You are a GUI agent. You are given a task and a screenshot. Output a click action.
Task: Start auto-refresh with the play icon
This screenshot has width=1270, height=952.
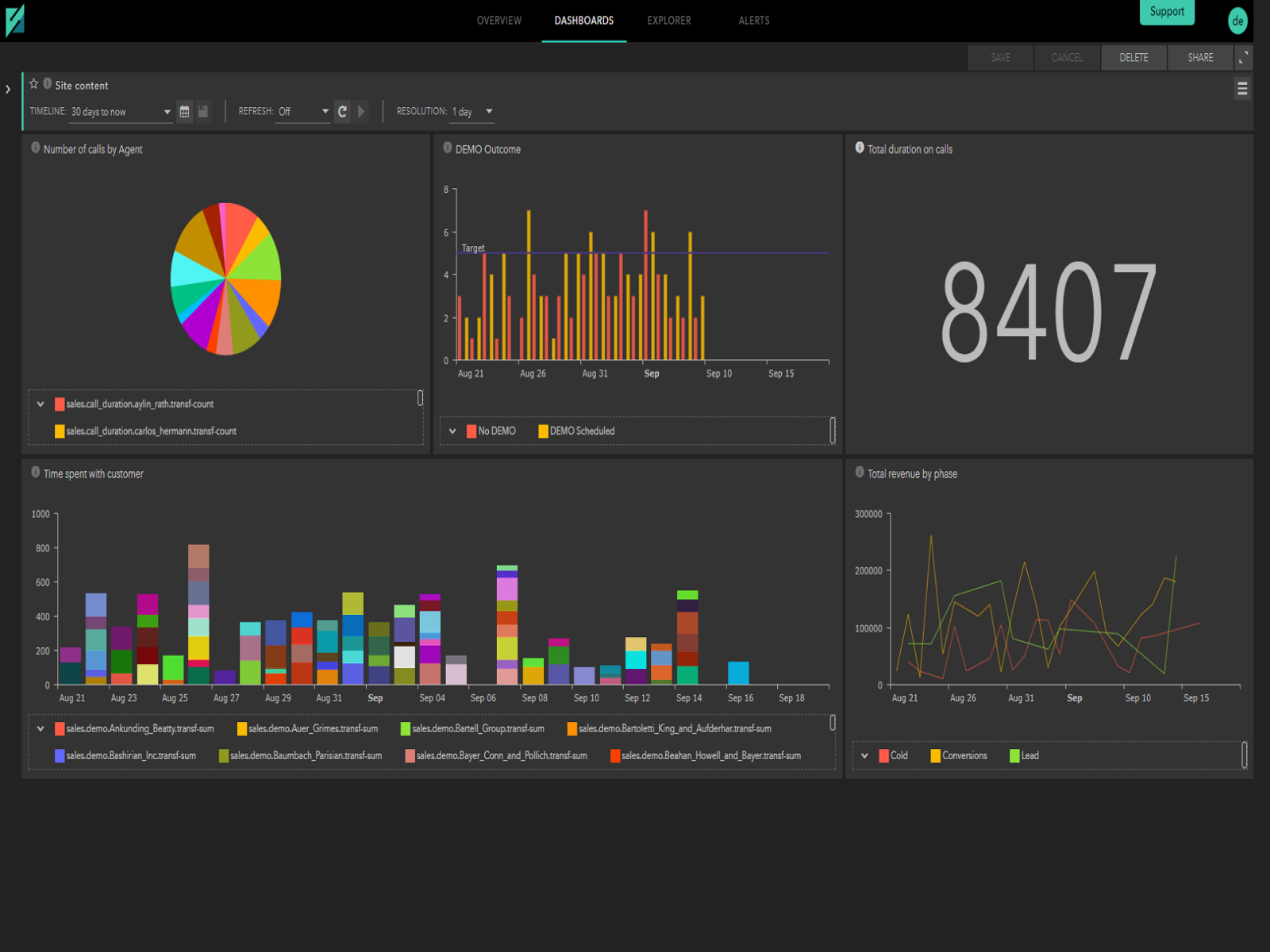point(361,112)
